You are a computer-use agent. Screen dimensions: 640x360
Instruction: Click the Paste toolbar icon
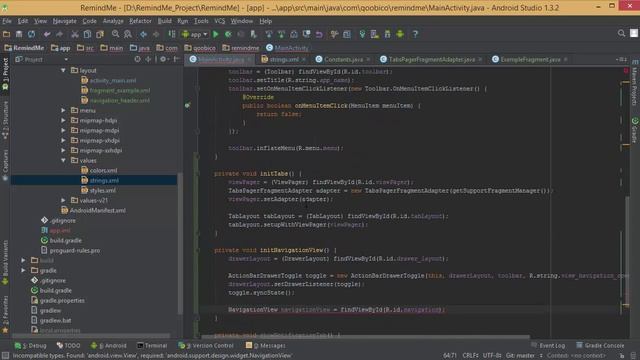tap(100, 34)
